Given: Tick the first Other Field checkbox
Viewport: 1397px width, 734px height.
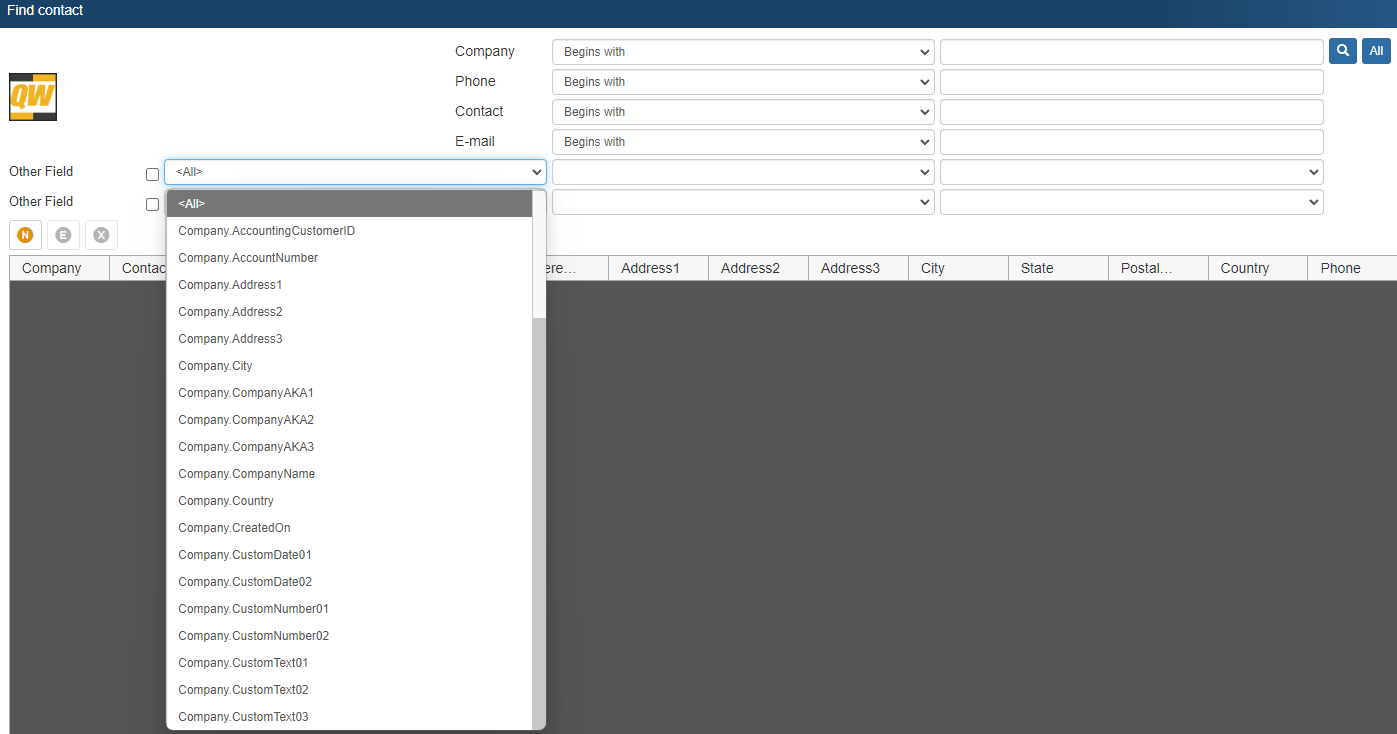Looking at the screenshot, I should (152, 174).
